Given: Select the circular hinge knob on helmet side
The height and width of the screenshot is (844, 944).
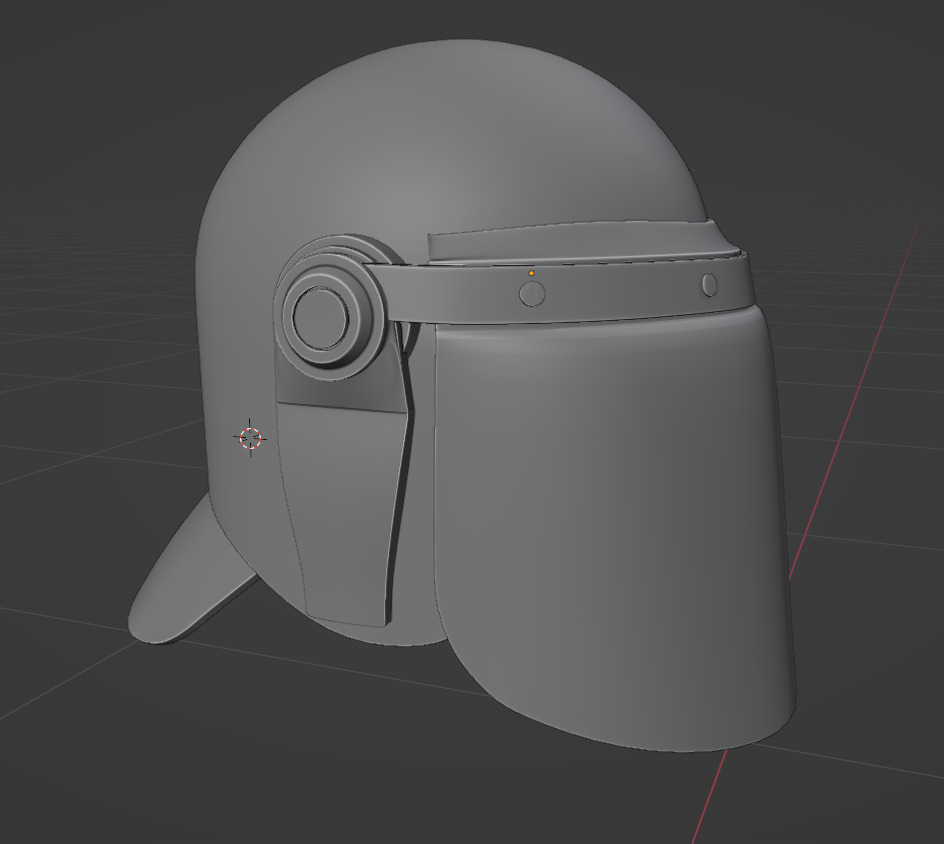Looking at the screenshot, I should tap(328, 315).
